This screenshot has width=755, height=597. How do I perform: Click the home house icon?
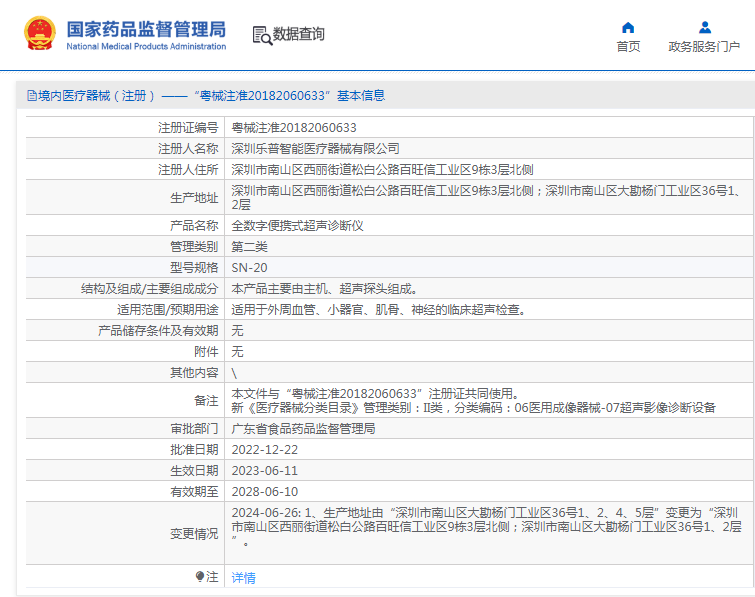tap(628, 27)
